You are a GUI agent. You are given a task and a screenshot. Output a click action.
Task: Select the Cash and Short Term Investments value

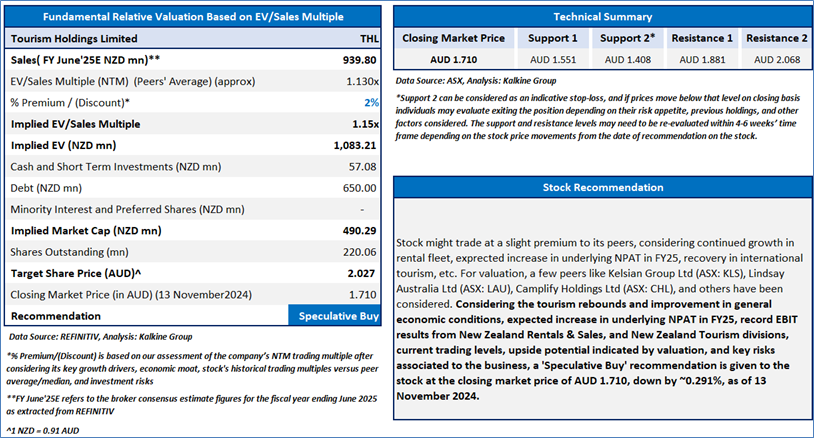point(362,167)
